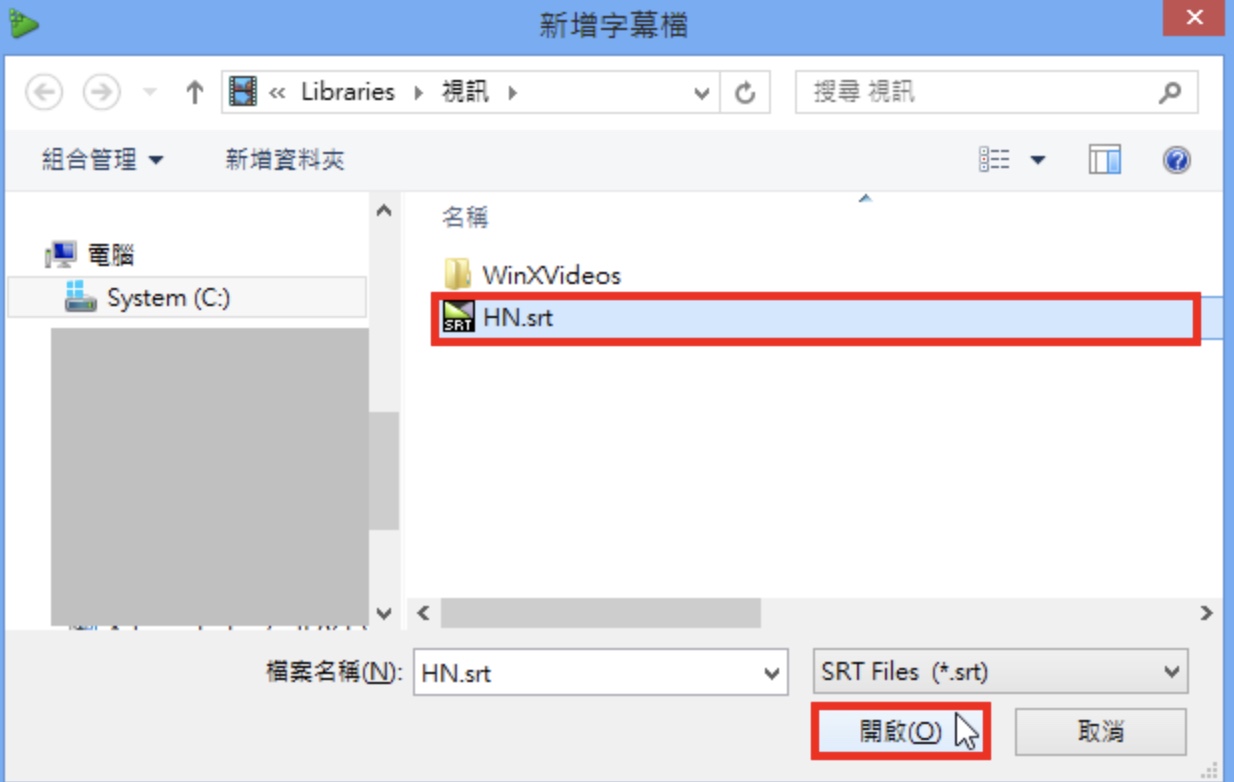Open the help question mark icon
This screenshot has width=1234, height=782.
1177,160
